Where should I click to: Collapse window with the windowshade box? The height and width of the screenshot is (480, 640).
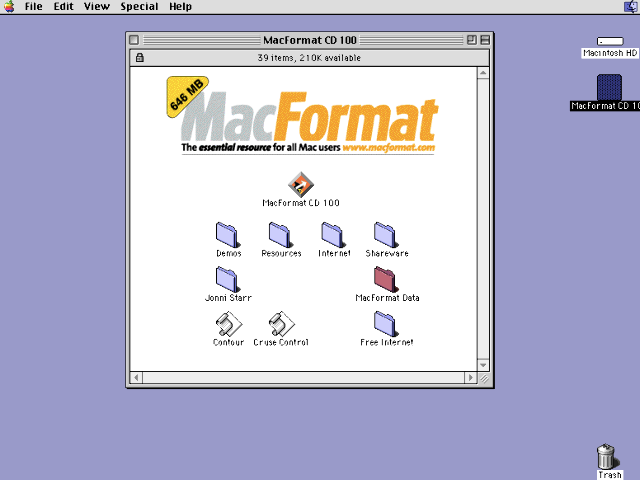(485, 40)
